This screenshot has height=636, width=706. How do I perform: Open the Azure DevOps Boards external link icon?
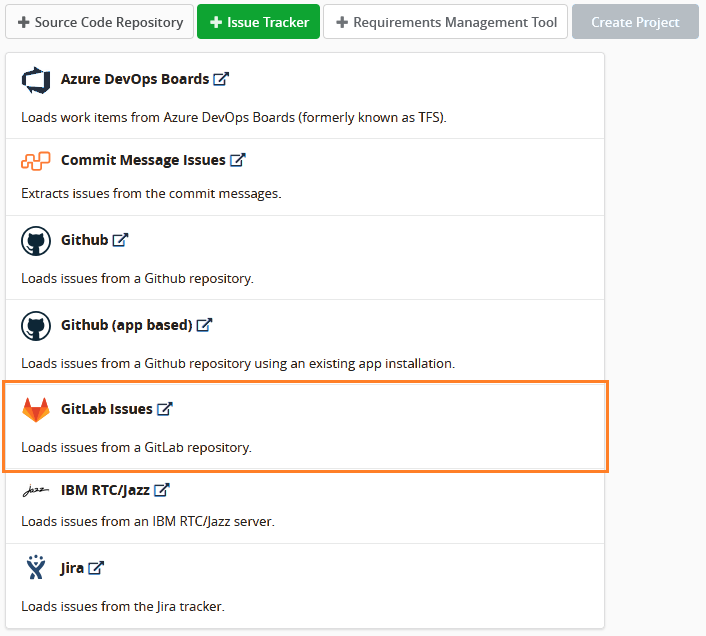coord(221,79)
